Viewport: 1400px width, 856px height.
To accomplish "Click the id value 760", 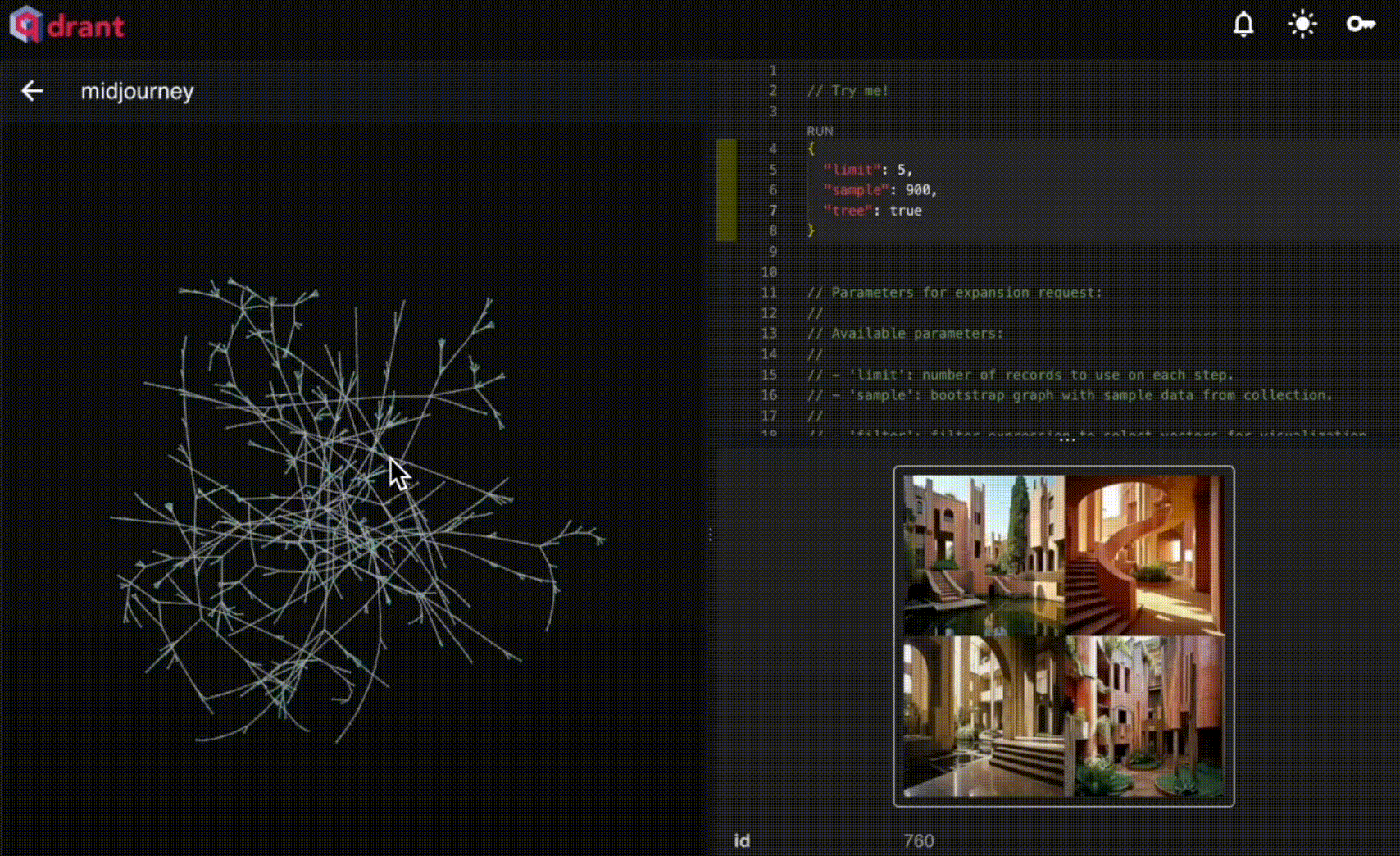I will 919,840.
